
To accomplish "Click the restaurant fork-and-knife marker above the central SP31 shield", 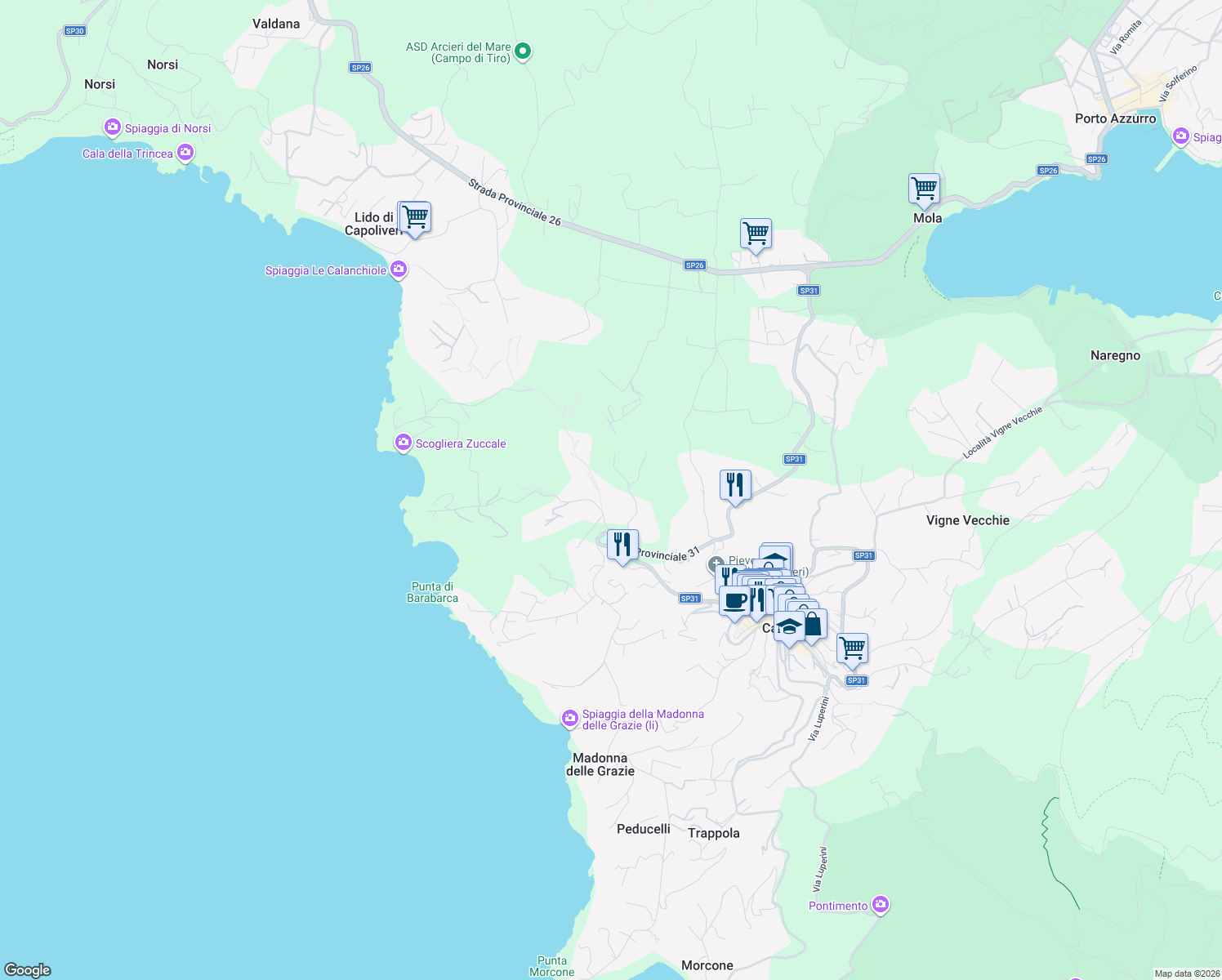I will click(734, 484).
